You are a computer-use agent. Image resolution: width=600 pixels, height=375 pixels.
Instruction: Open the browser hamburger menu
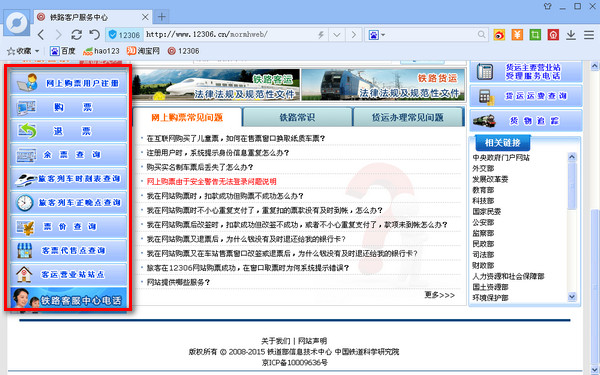(589, 35)
